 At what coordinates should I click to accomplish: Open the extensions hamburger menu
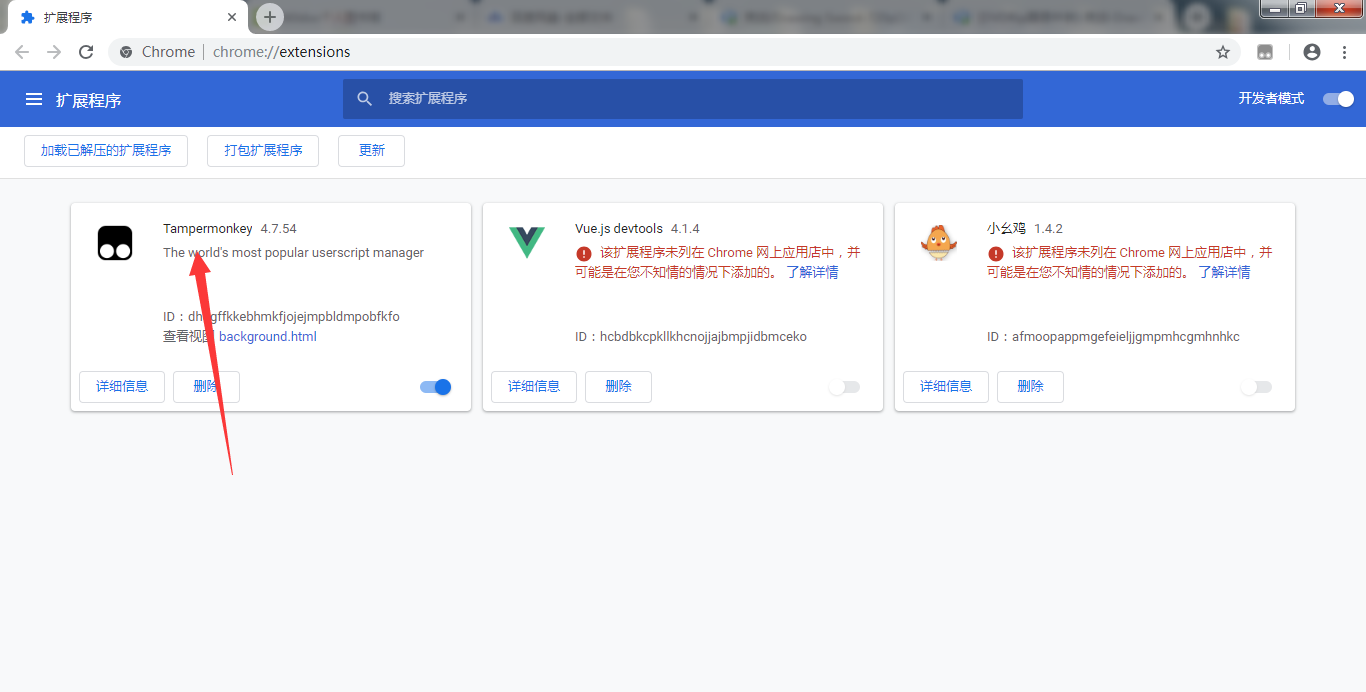pos(34,99)
